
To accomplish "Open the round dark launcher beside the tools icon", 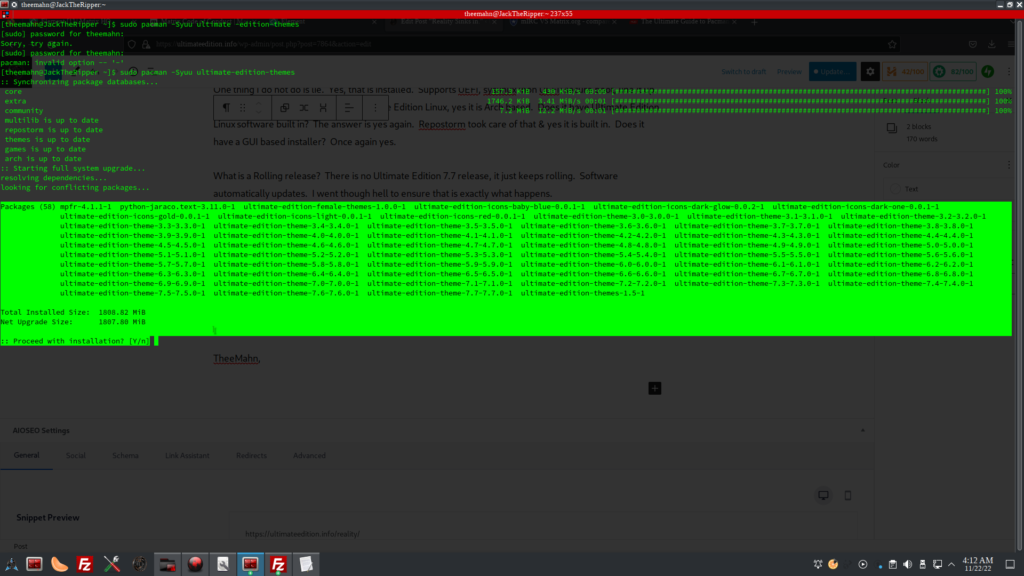I will tap(140, 564).
